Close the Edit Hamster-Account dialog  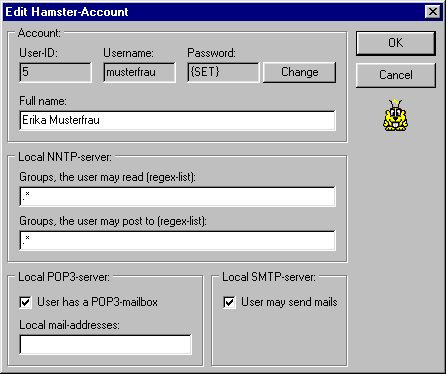[433, 12]
